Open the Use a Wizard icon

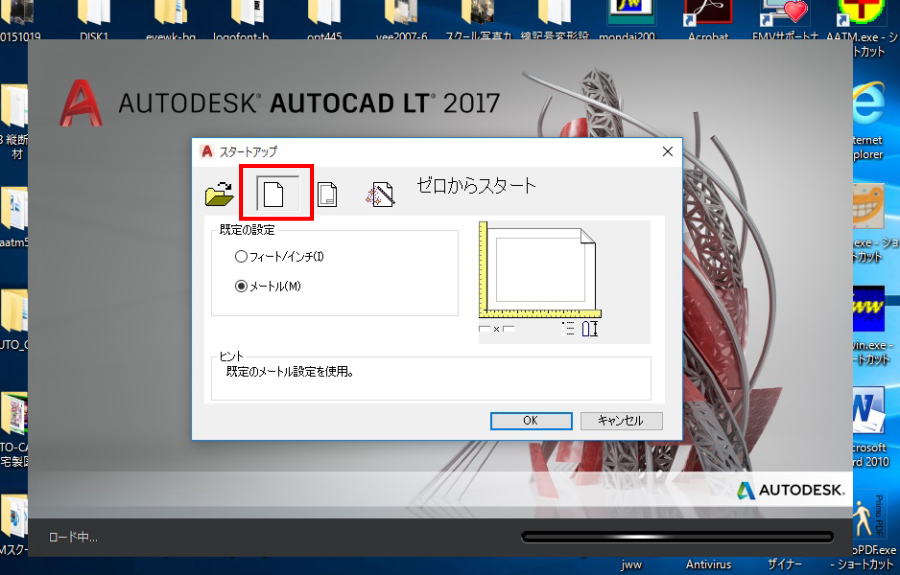[x=380, y=194]
